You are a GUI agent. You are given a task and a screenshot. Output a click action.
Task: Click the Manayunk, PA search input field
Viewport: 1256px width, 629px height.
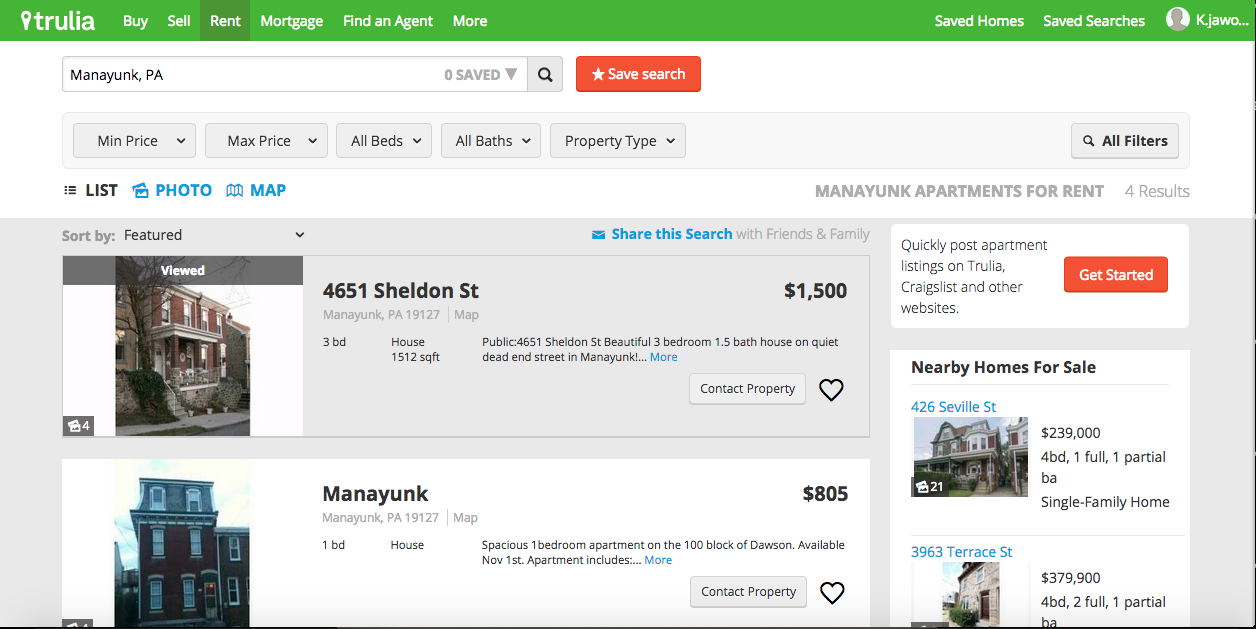(250, 74)
